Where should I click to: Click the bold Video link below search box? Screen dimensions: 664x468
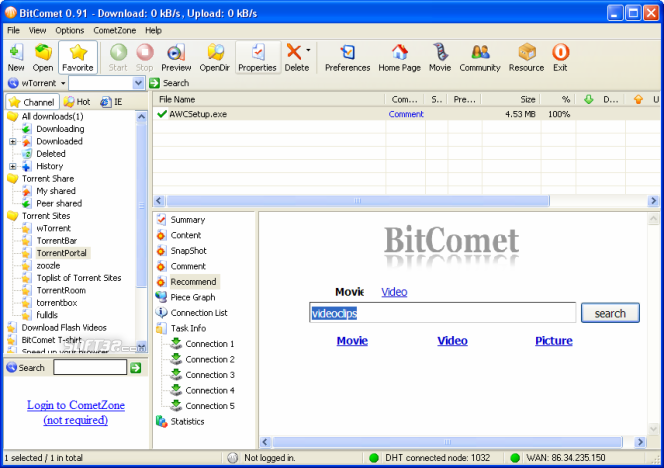coord(452,341)
